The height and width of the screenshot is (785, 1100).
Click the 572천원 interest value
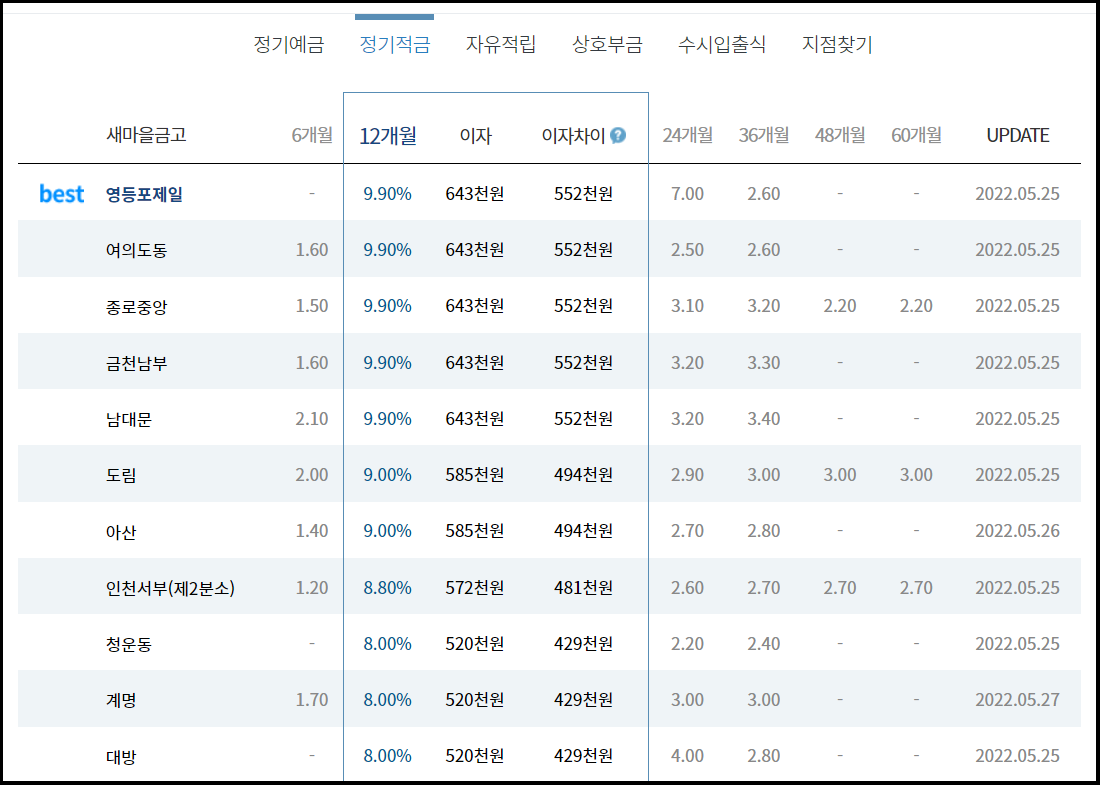475,588
